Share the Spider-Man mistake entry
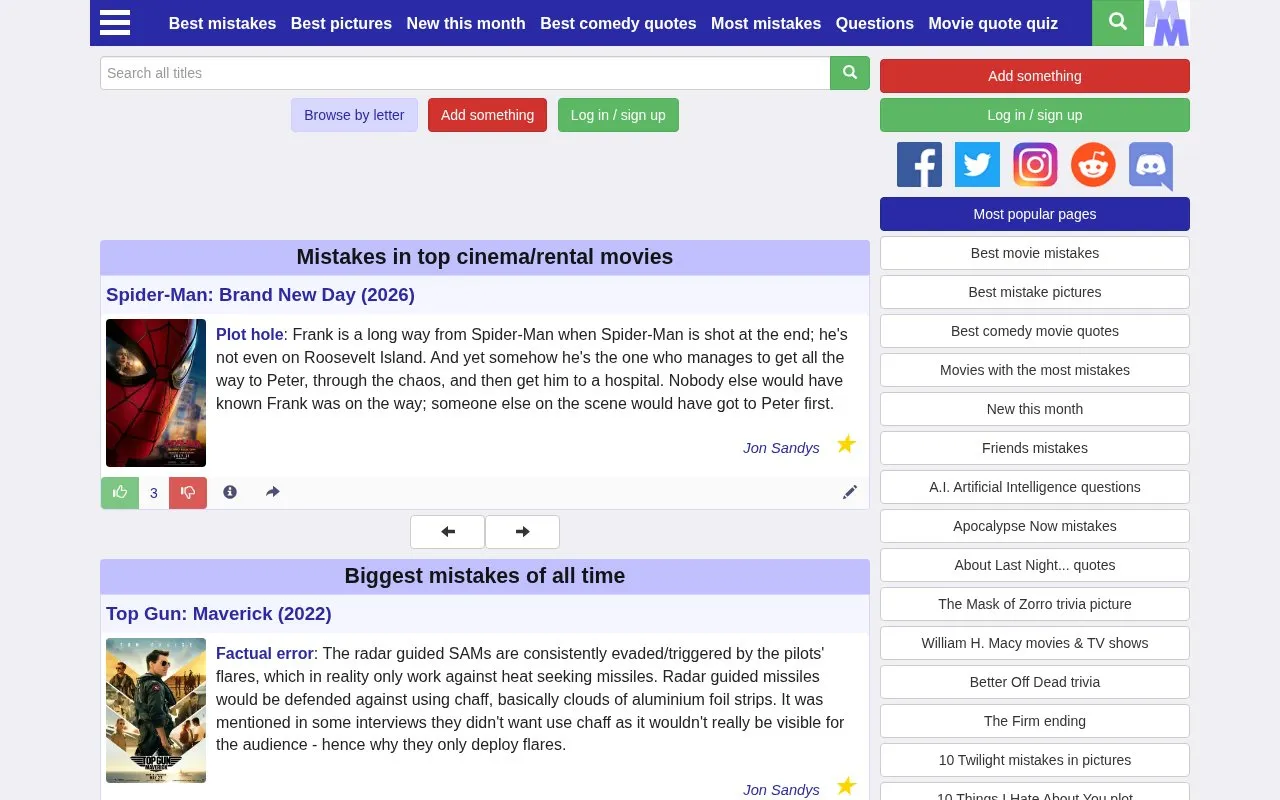Viewport: 1280px width, 800px height. (272, 492)
